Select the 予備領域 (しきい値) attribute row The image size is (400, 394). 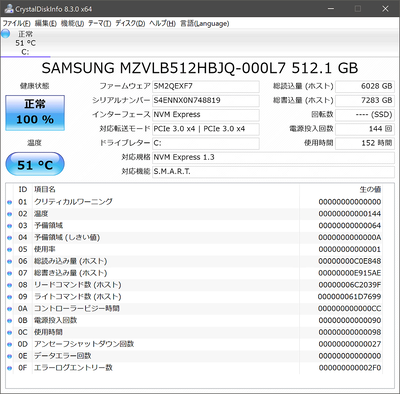(194, 237)
